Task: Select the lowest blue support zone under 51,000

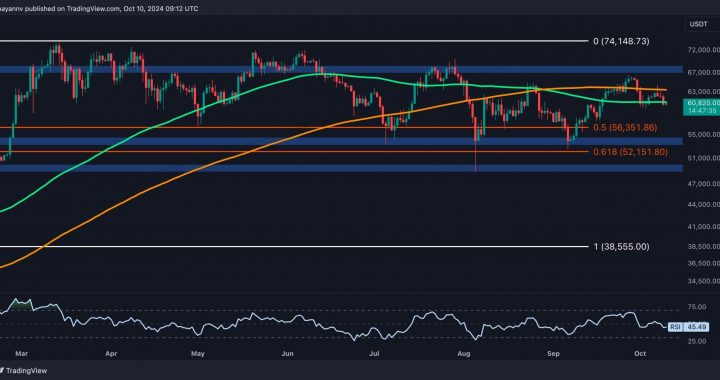Action: (x=341, y=168)
